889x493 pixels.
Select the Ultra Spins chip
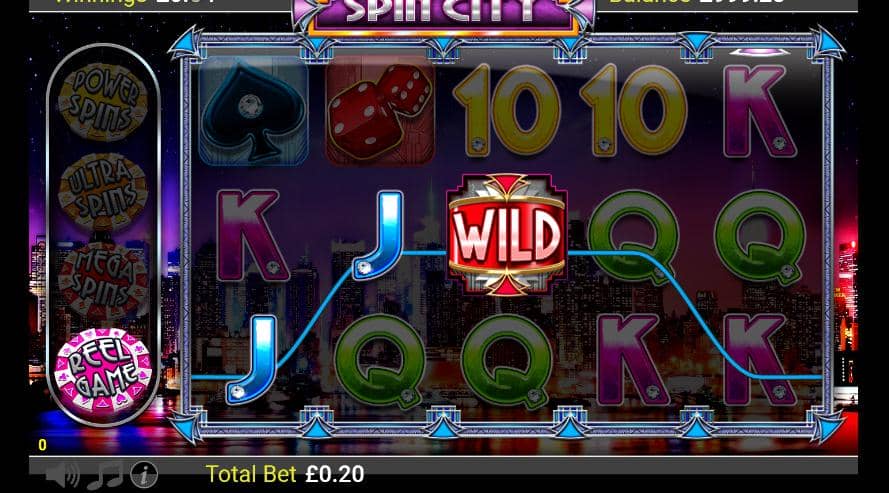[103, 192]
